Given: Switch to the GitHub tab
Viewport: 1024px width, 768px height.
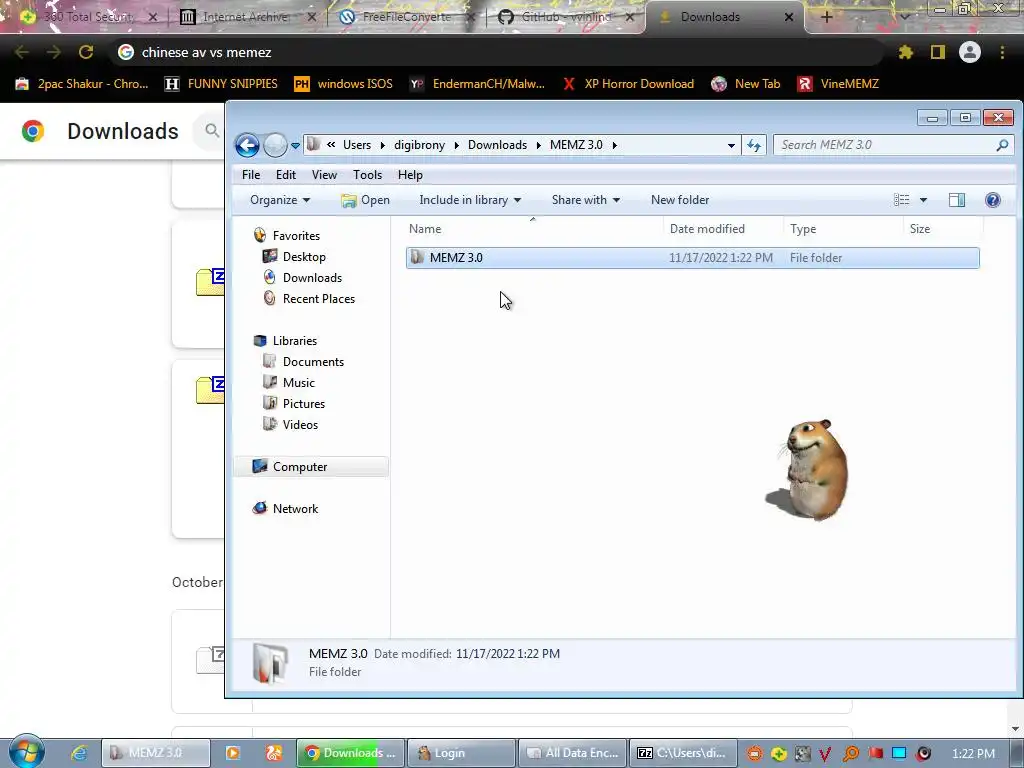Looking at the screenshot, I should (x=566, y=17).
